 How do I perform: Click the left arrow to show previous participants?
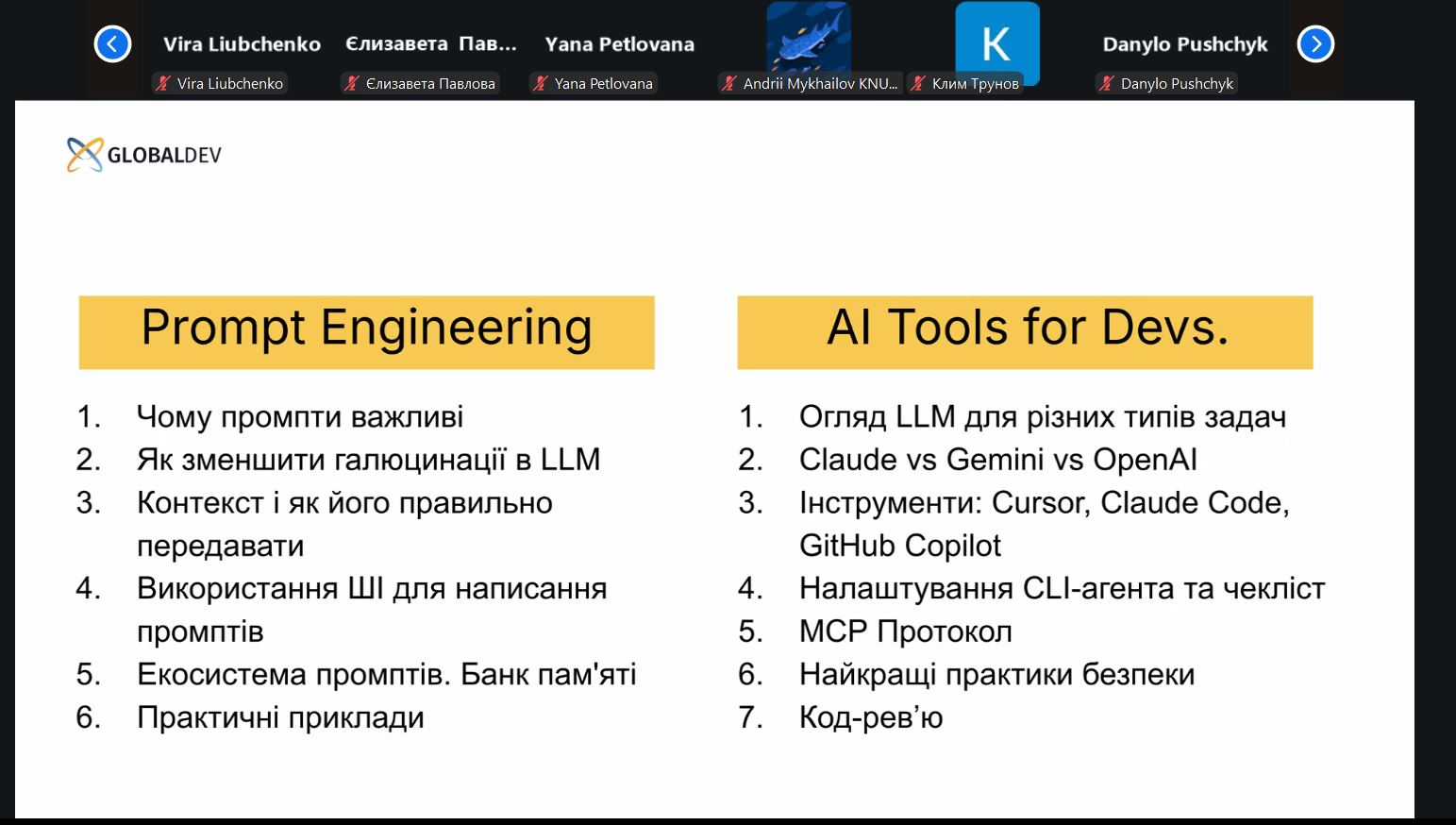click(112, 44)
